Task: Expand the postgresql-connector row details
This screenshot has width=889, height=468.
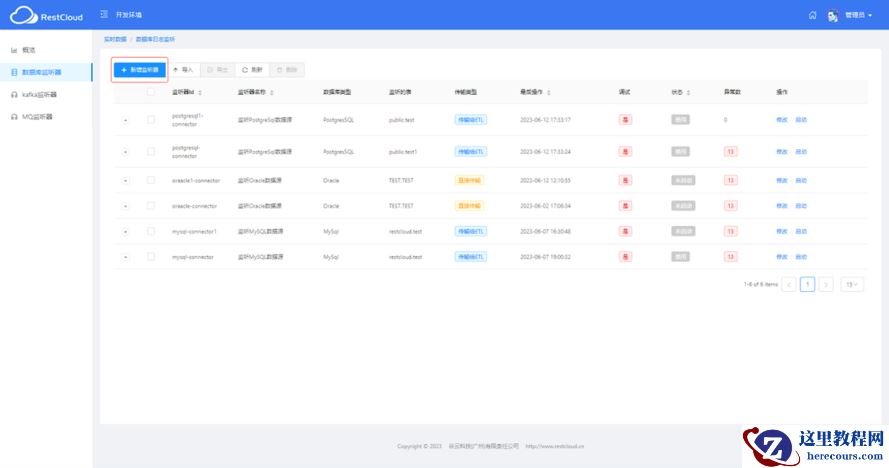Action: [x=125, y=152]
